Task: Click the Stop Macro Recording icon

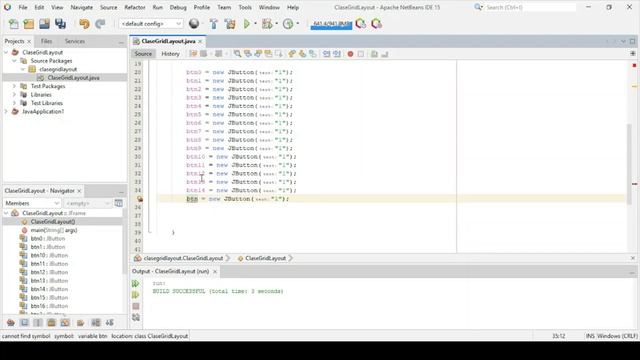Action: 361,54
